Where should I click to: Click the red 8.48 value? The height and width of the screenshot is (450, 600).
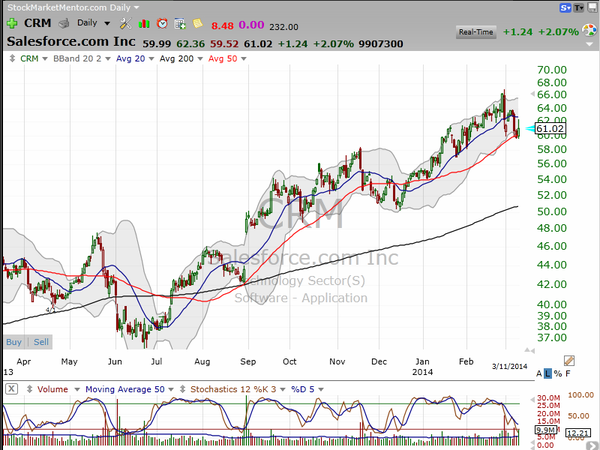tap(222, 26)
